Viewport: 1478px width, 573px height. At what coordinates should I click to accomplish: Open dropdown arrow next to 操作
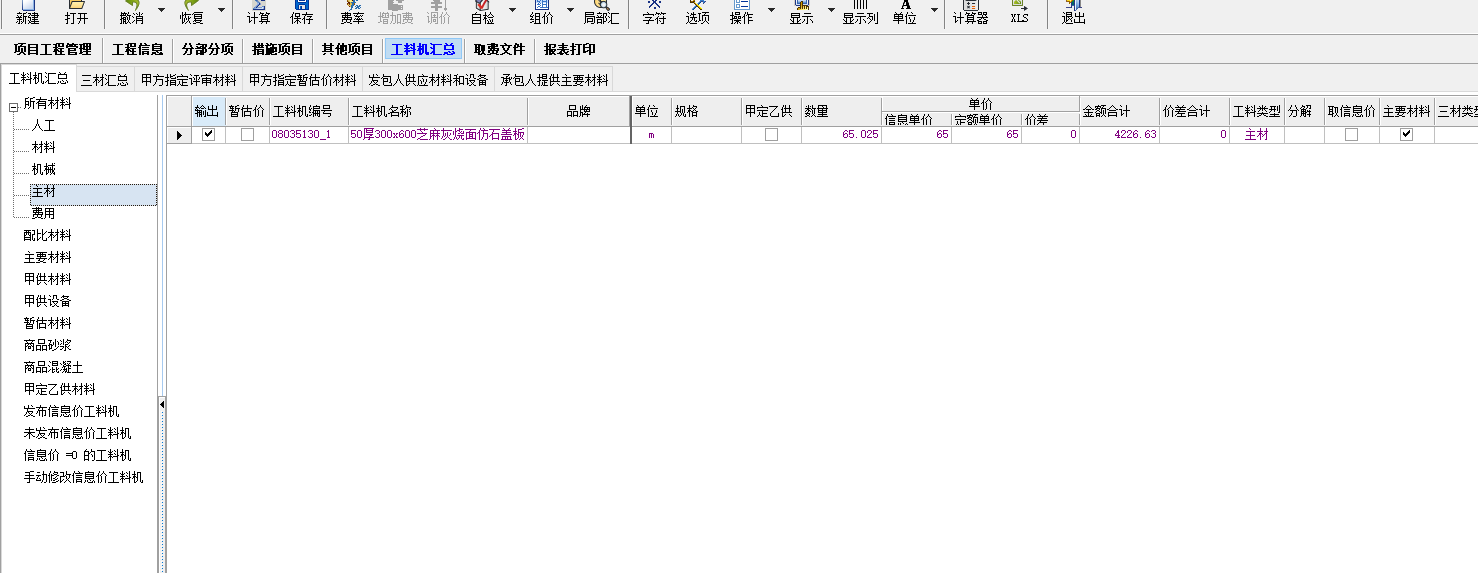click(771, 10)
